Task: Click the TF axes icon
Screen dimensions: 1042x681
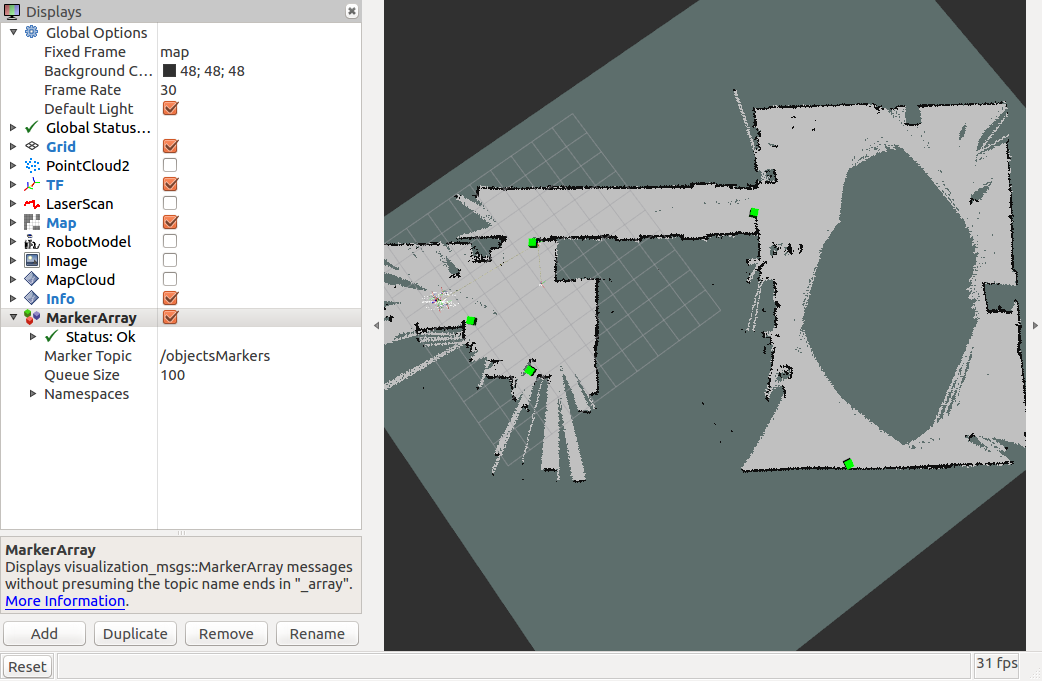Action: (x=32, y=185)
